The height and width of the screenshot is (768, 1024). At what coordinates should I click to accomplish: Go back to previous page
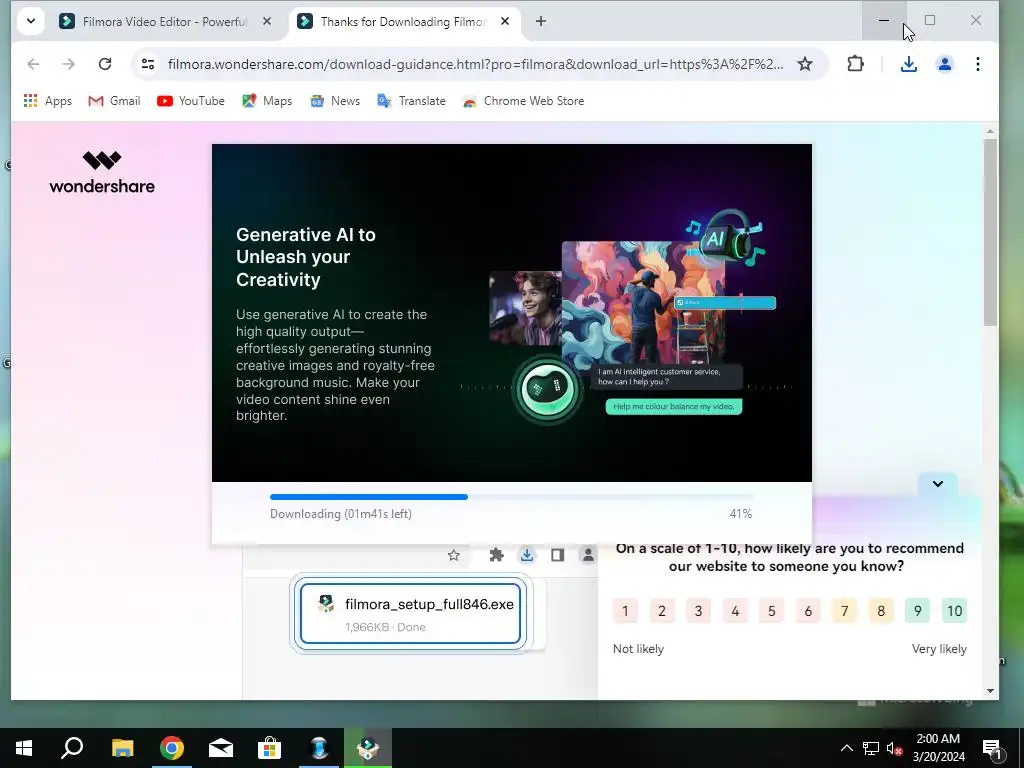(33, 64)
